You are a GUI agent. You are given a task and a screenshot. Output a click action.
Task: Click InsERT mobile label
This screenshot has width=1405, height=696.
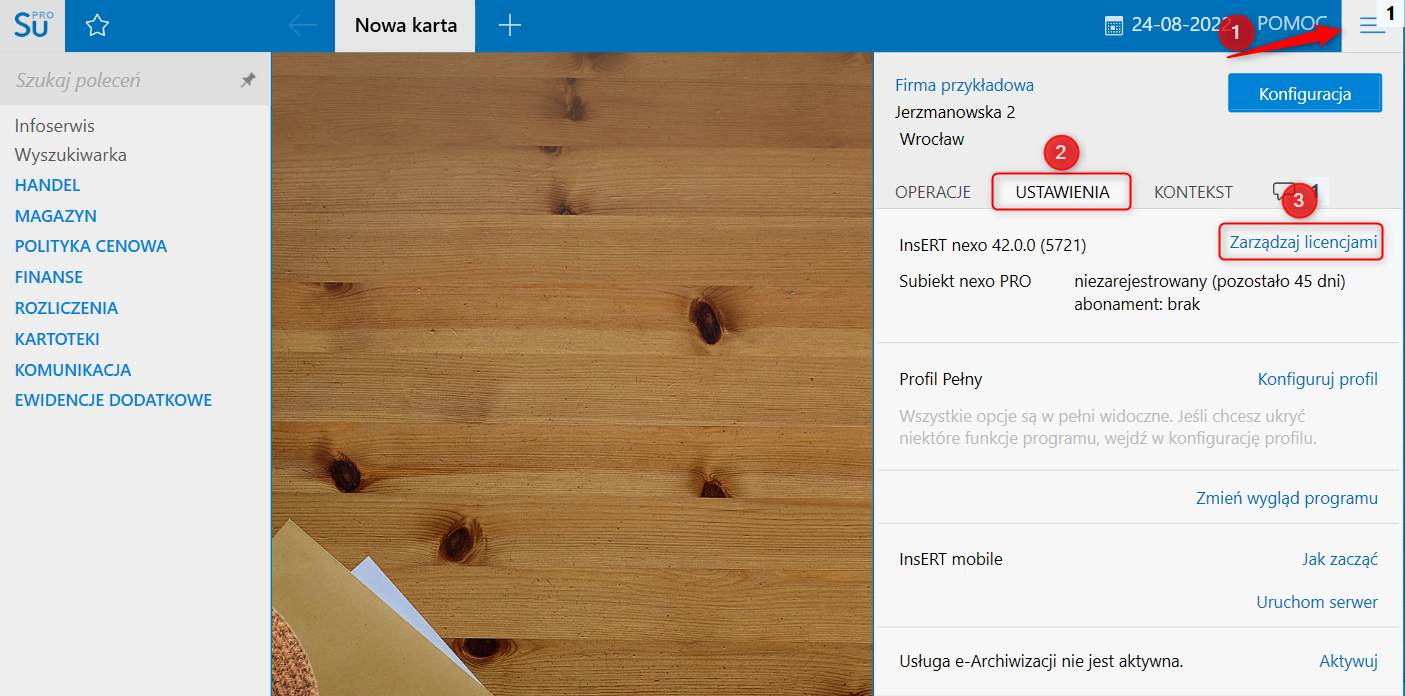coord(951,559)
